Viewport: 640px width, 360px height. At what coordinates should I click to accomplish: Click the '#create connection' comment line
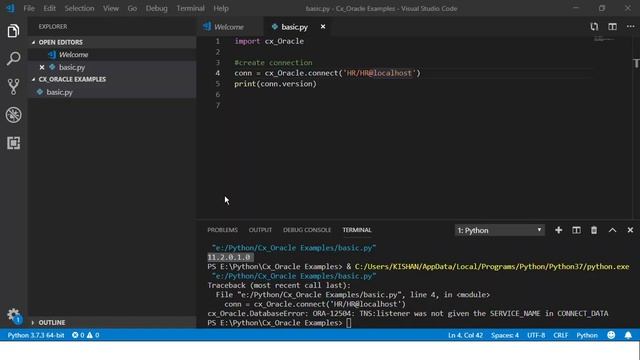[x=273, y=62]
